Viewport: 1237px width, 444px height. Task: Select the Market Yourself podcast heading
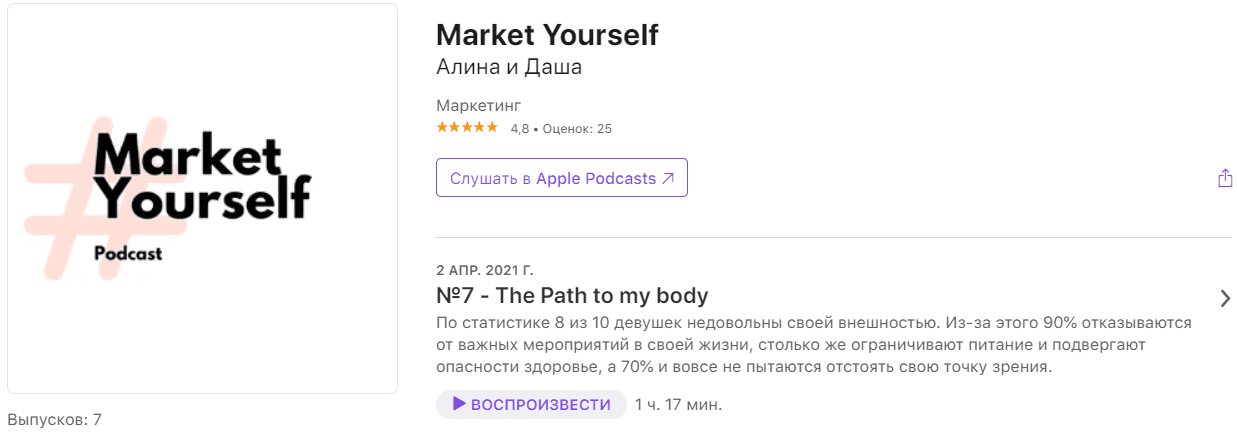(x=547, y=35)
